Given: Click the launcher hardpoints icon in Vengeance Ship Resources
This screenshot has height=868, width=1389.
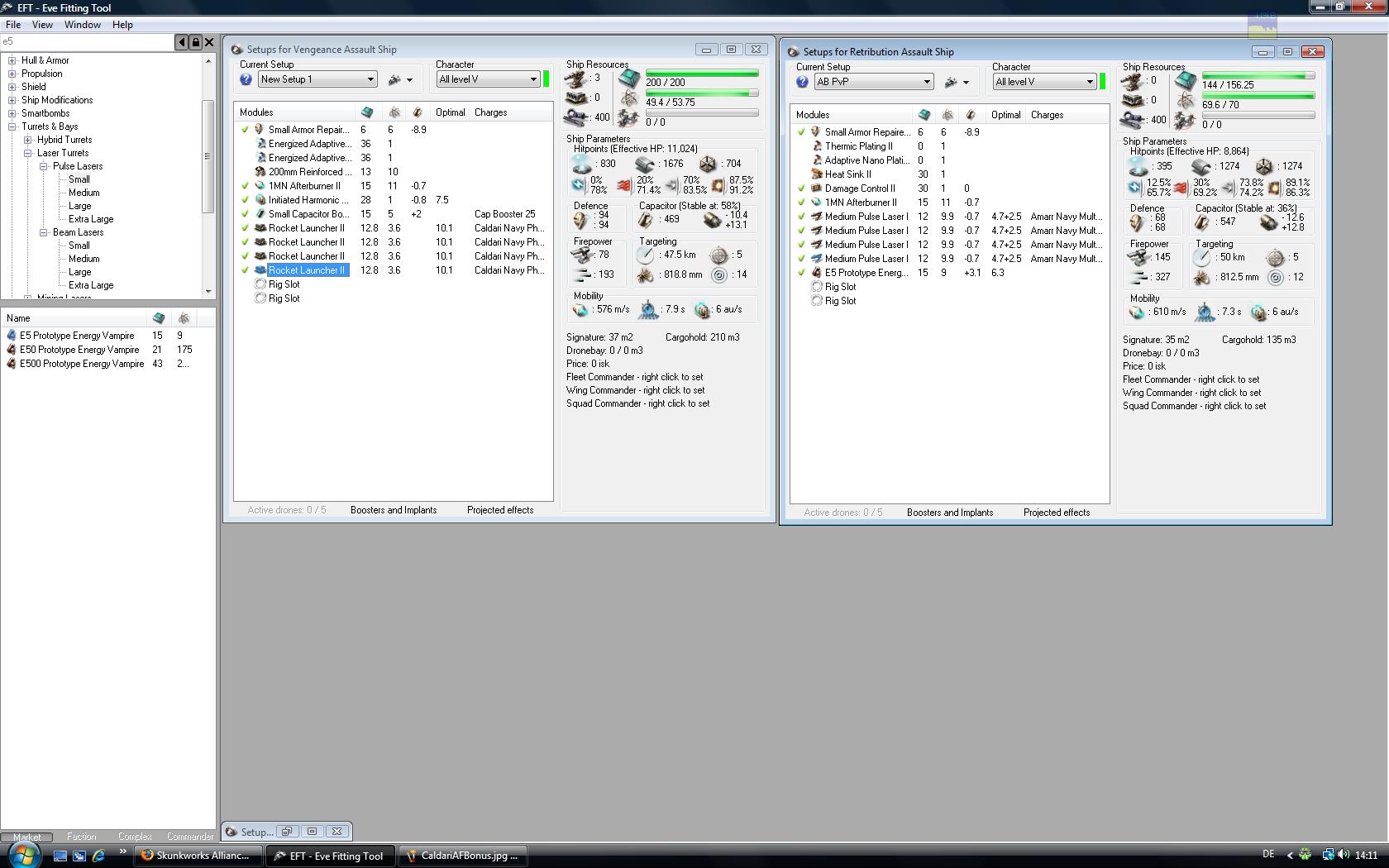Looking at the screenshot, I should 576,98.
